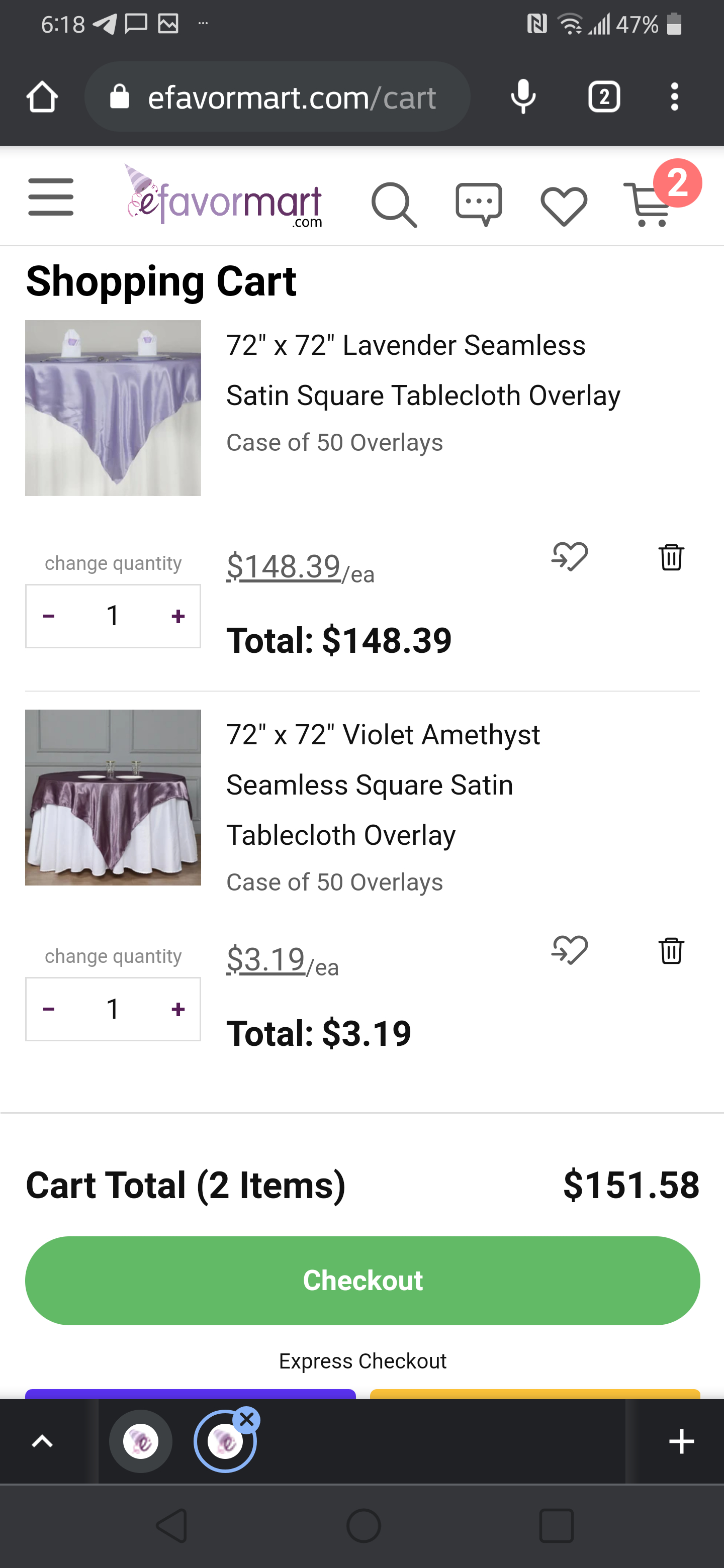The height and width of the screenshot is (1568, 724).
Task: Decrease Violet Amethyst overlay quantity
Action: [x=49, y=1009]
